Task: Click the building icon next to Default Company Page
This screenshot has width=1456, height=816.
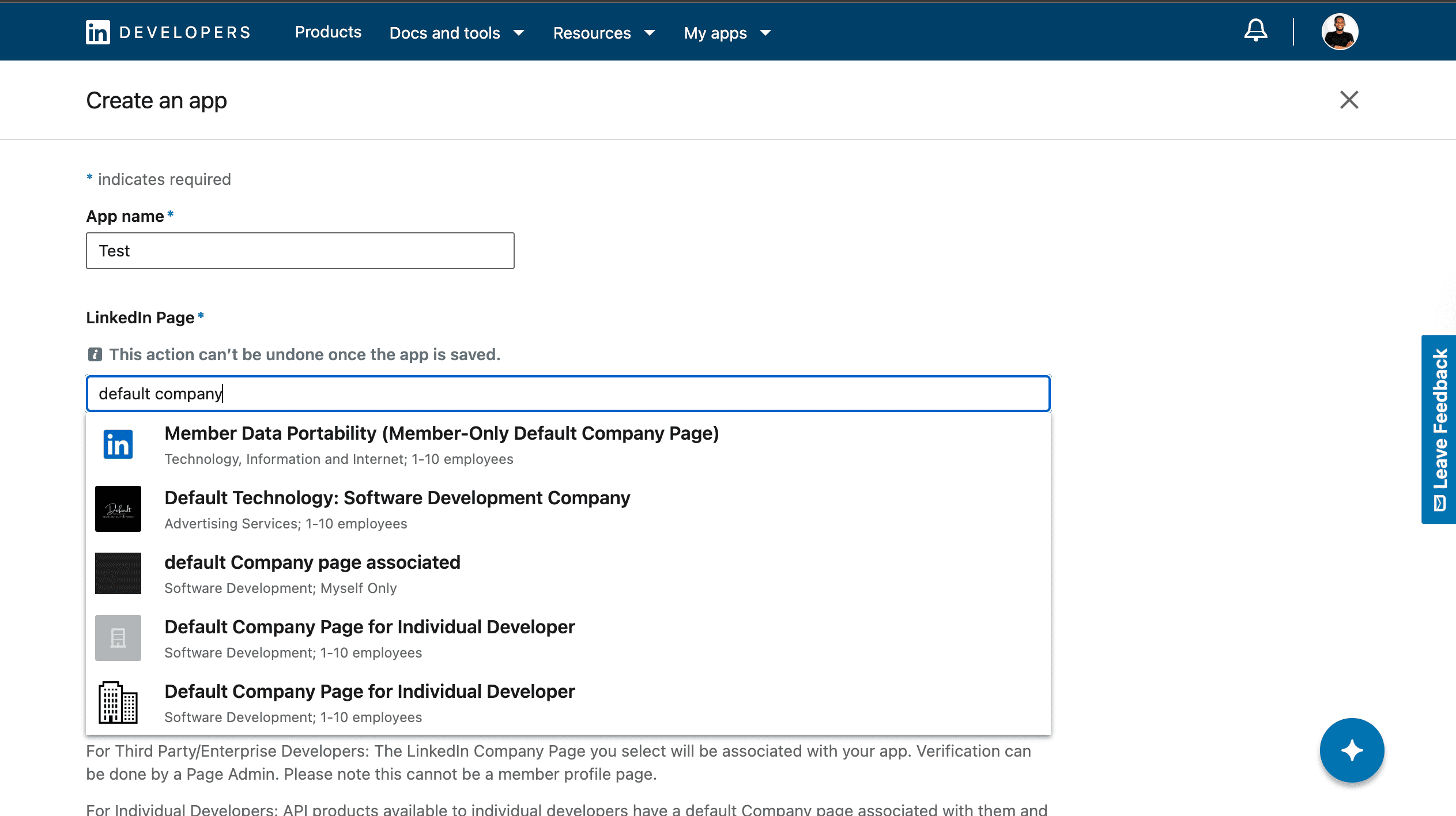Action: 118,702
